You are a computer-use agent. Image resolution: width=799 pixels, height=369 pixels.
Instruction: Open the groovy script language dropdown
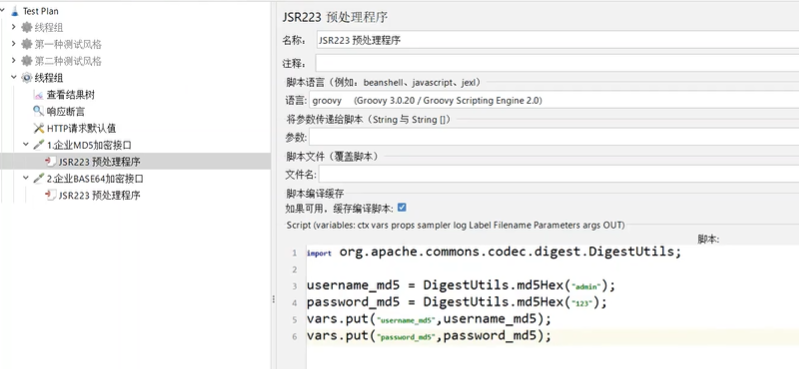click(x=554, y=100)
